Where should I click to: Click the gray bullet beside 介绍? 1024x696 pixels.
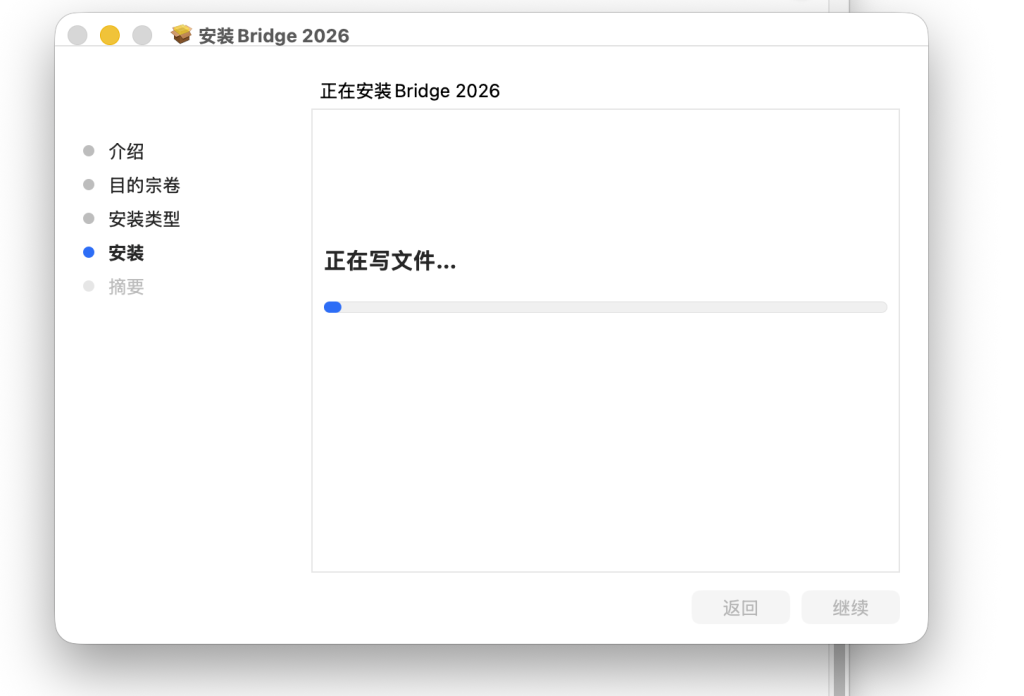point(89,151)
